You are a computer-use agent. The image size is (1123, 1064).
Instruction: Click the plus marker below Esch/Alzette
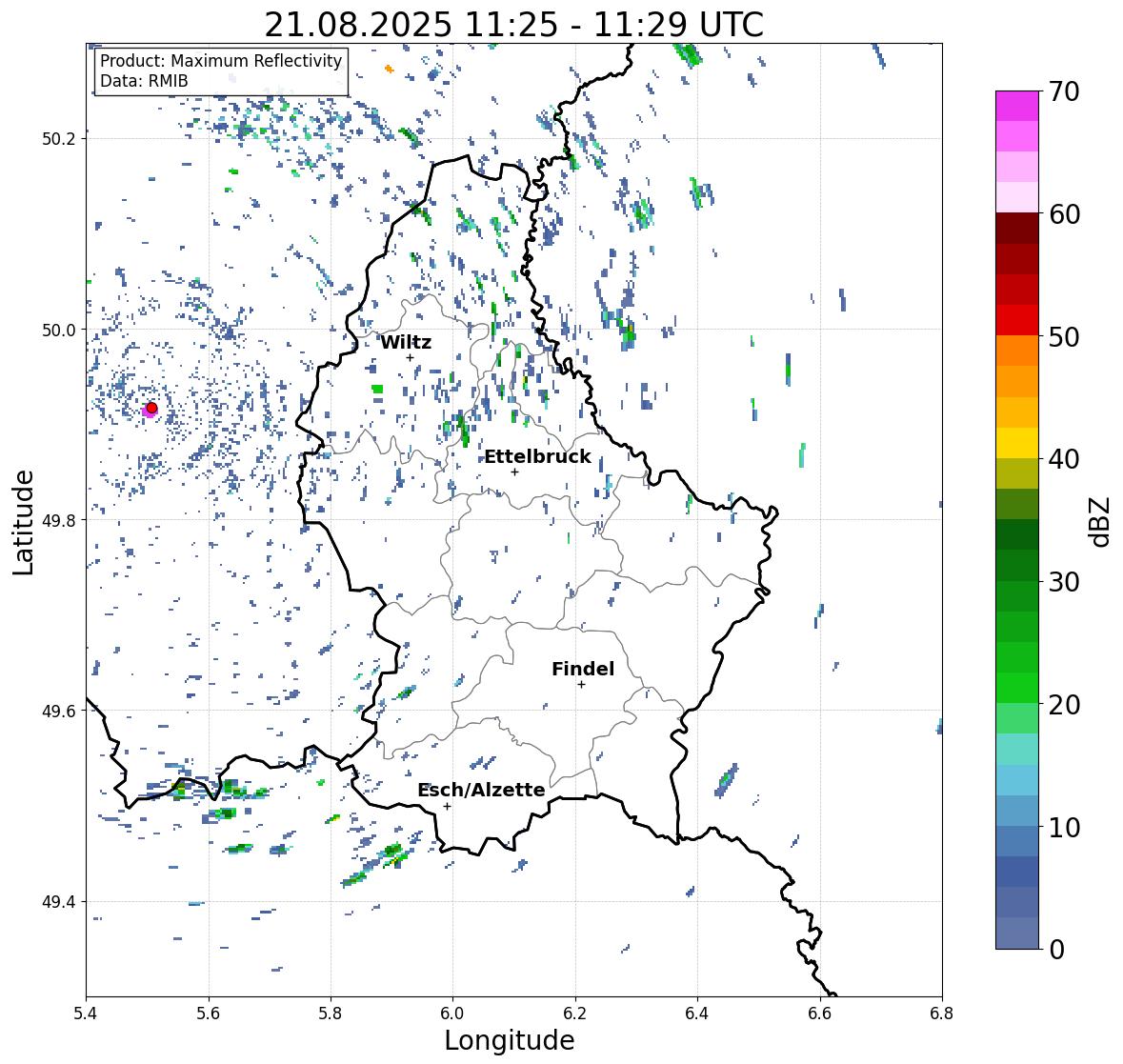pyautogui.click(x=447, y=806)
